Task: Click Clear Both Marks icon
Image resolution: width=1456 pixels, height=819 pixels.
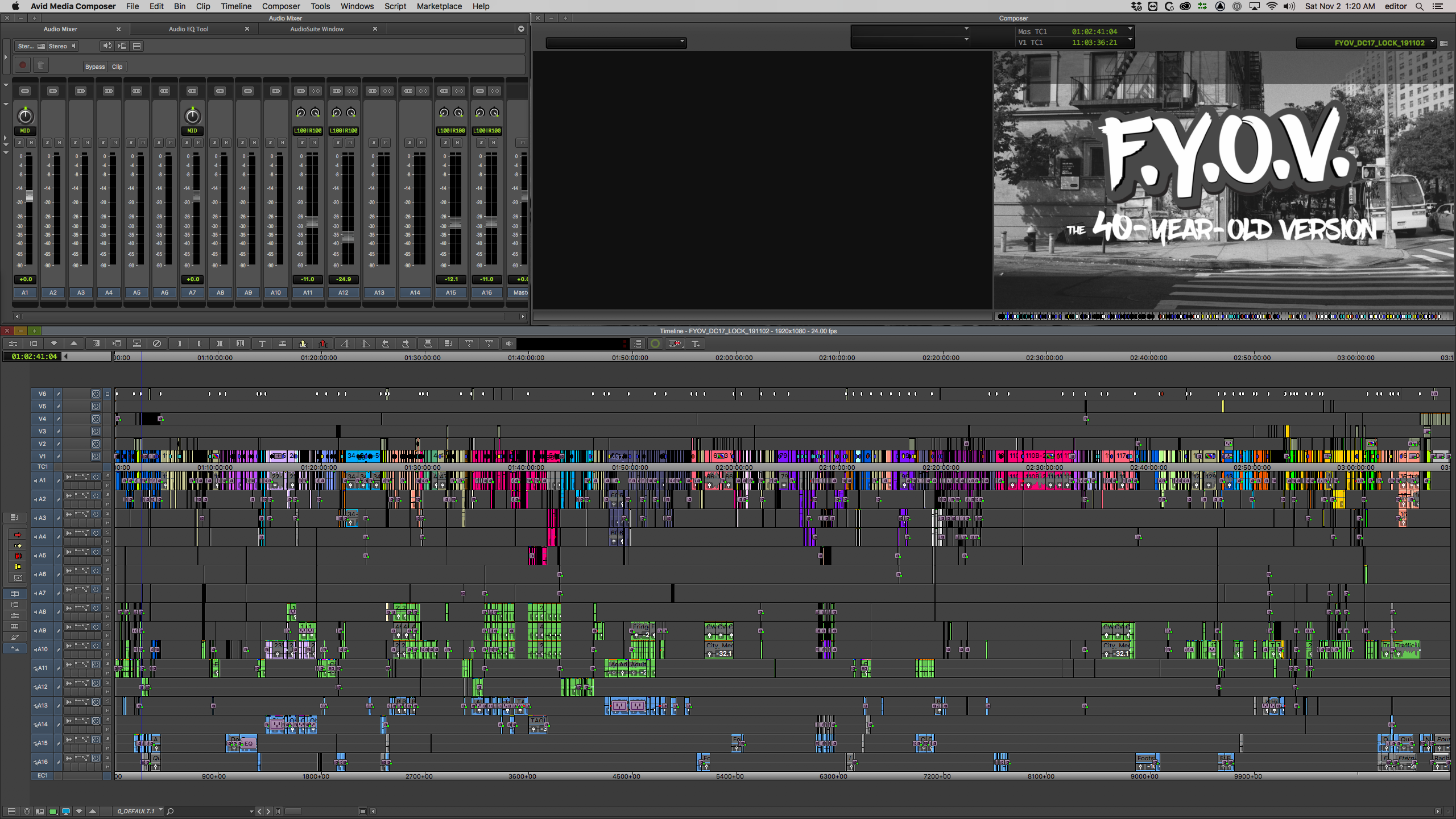Action: click(240, 344)
